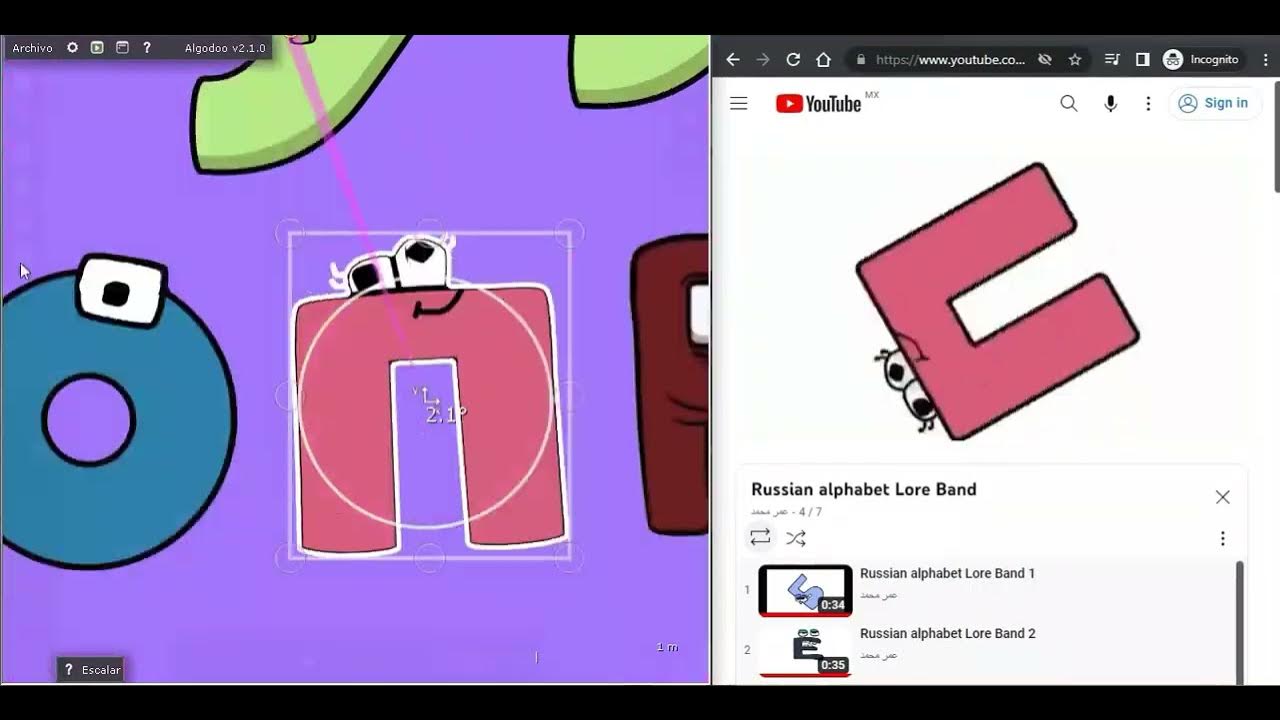Click the Escalar tool hint button
The width and height of the screenshot is (1280, 720).
point(91,670)
